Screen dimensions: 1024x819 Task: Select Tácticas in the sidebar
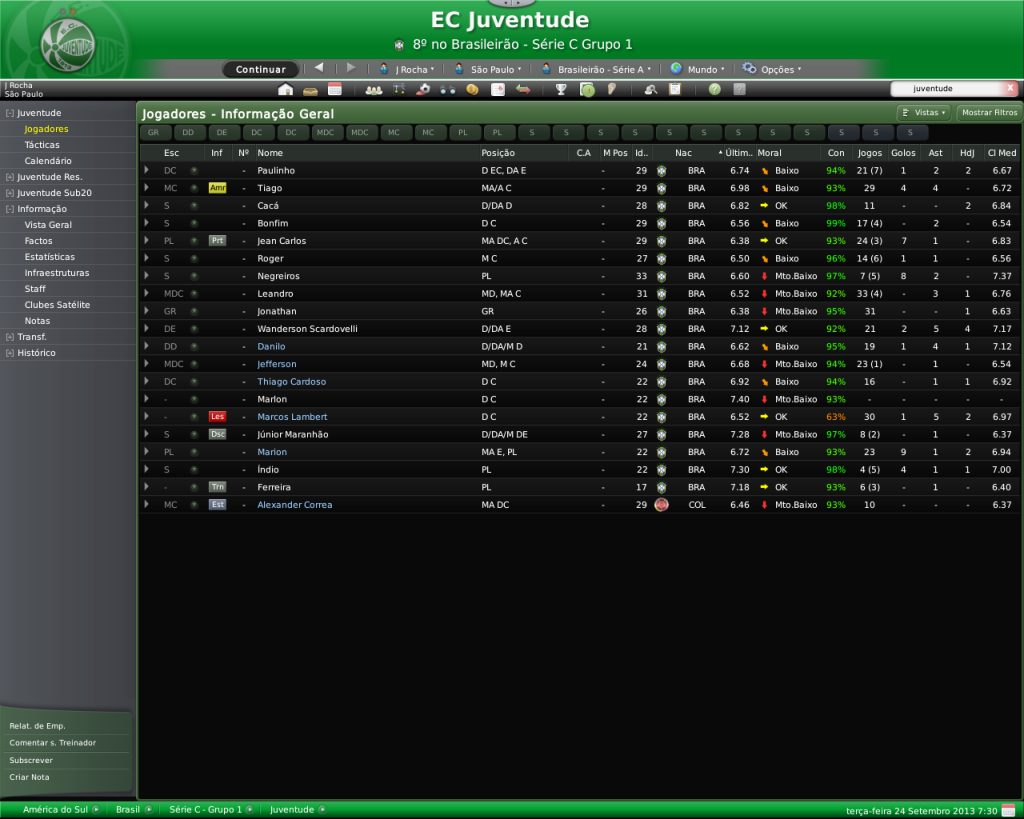(x=42, y=145)
